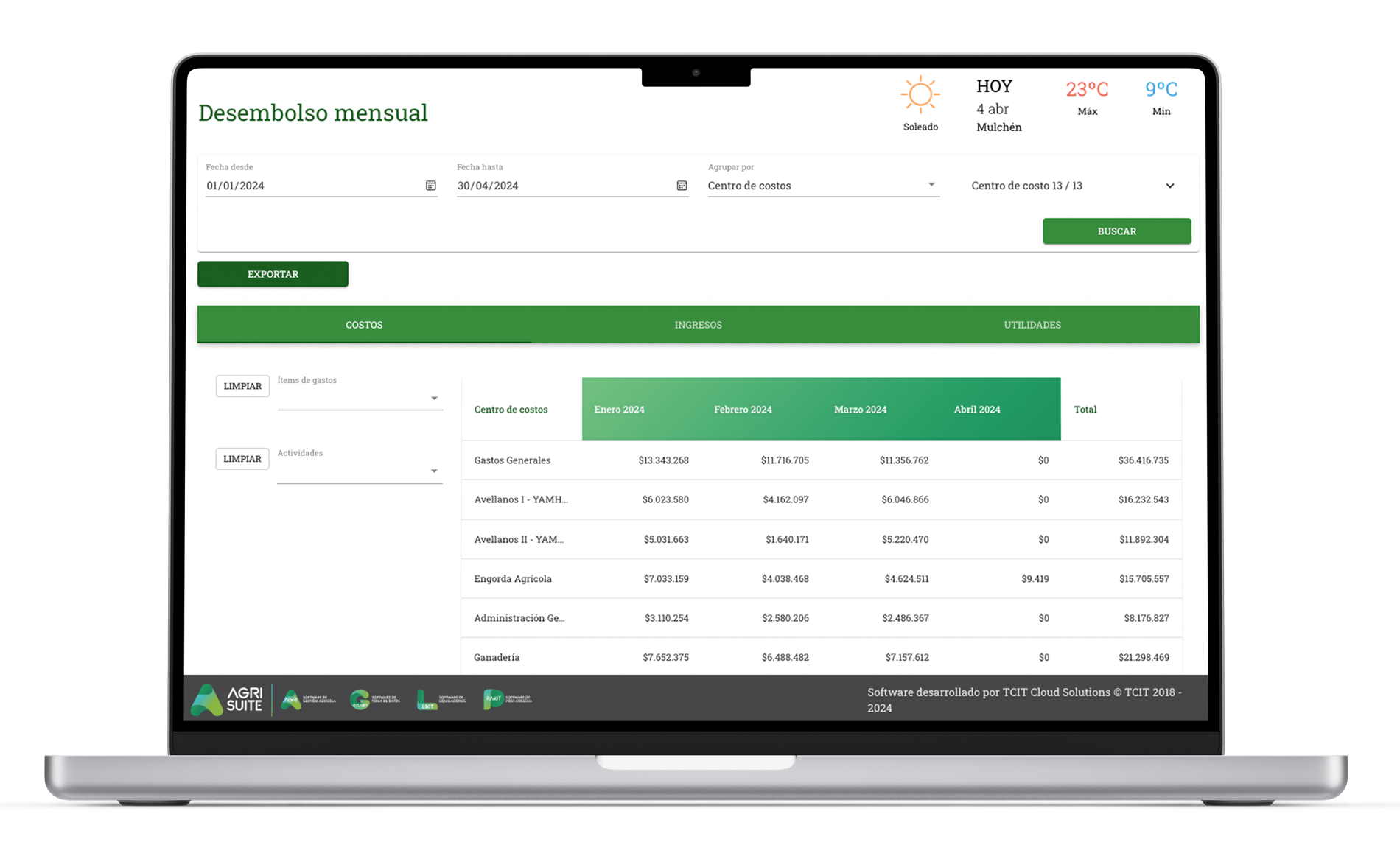Select the Administración Ge... row label
The width and height of the screenshot is (1400, 842).
click(x=519, y=618)
